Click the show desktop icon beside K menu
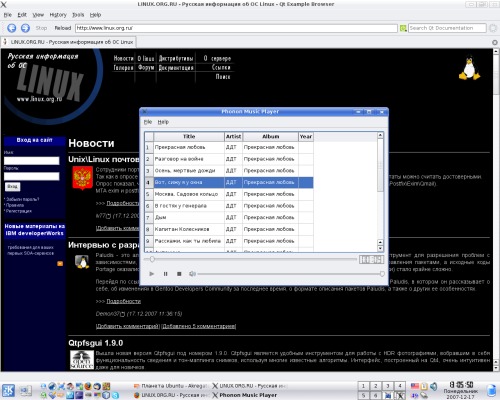500x400 pixels. coord(26,391)
